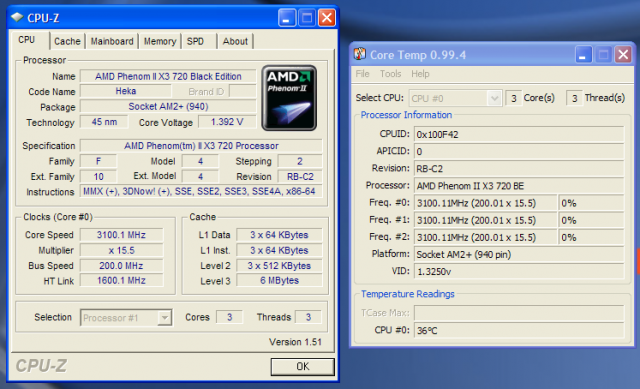Click the CPUID field 0x100F42
The height and width of the screenshot is (389, 640).
click(x=519, y=134)
